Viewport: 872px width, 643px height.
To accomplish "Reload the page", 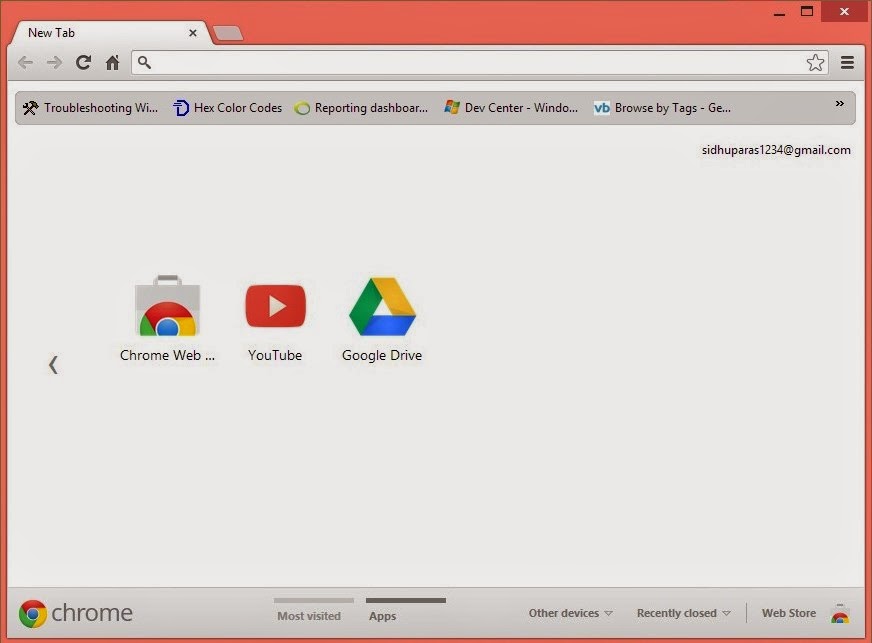I will pyautogui.click(x=83, y=62).
